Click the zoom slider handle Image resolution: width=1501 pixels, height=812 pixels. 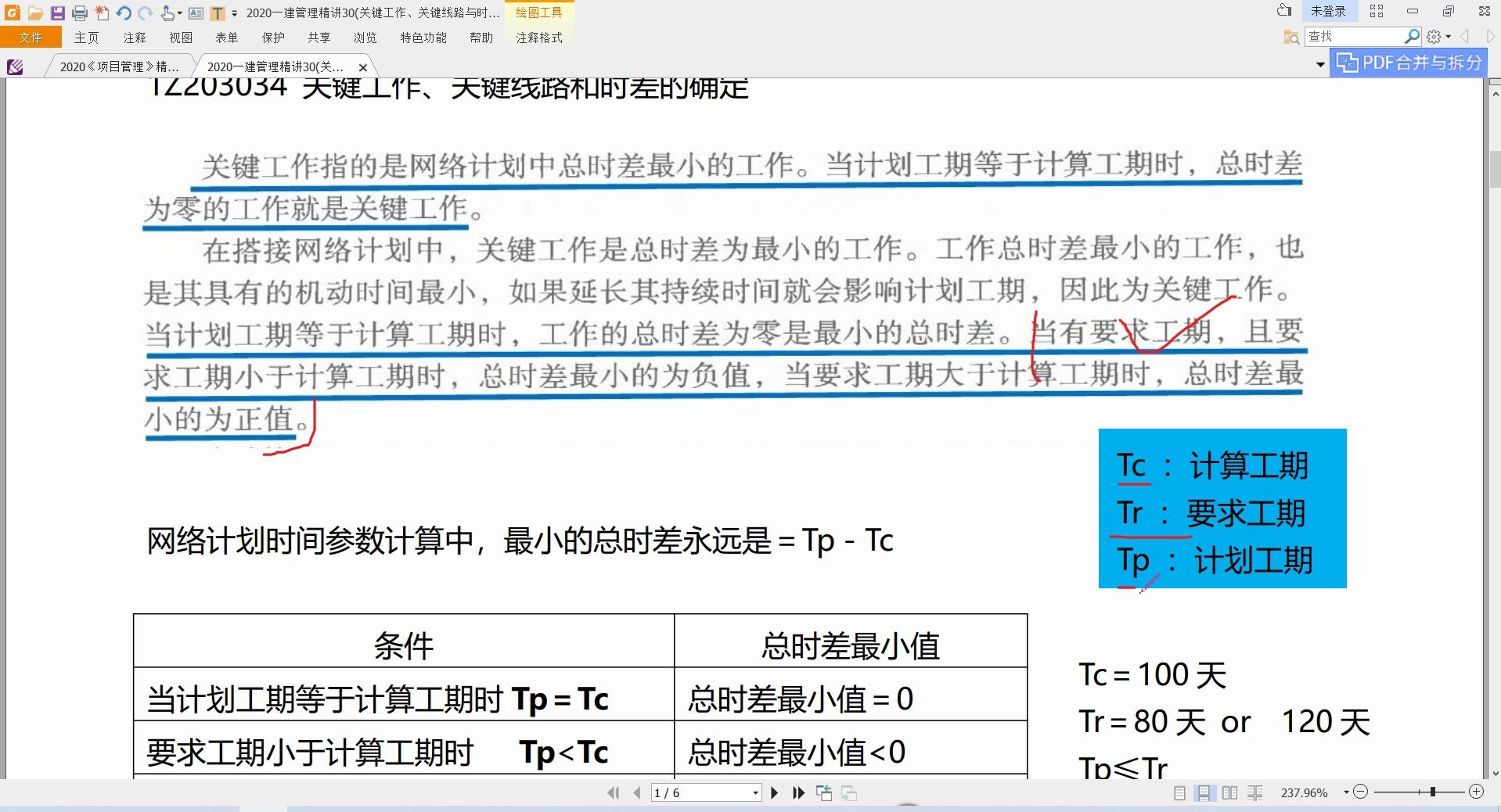pyautogui.click(x=1432, y=792)
